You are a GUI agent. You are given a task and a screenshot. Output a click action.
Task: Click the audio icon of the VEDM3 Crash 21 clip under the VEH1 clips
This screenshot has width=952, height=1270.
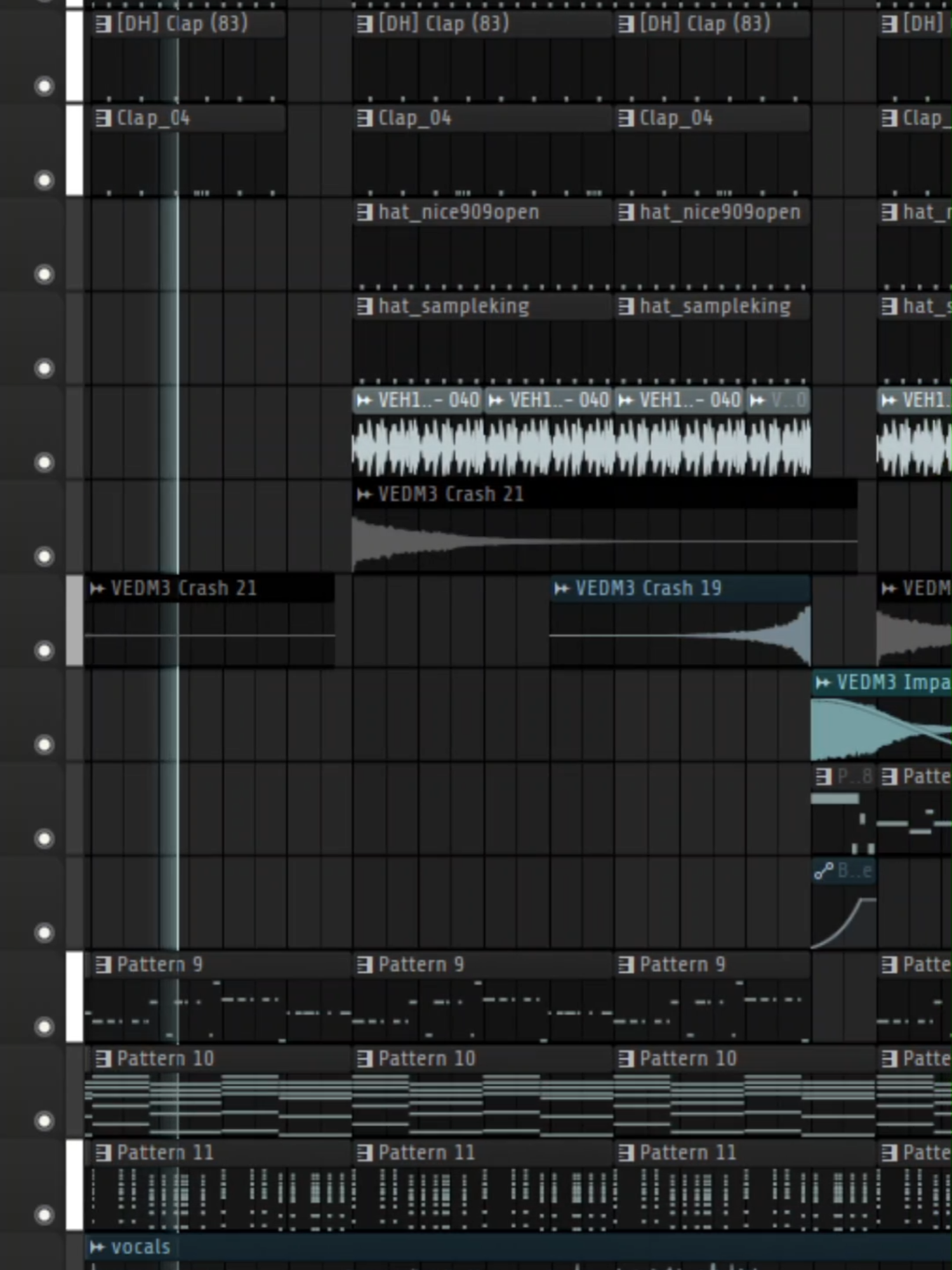point(364,494)
